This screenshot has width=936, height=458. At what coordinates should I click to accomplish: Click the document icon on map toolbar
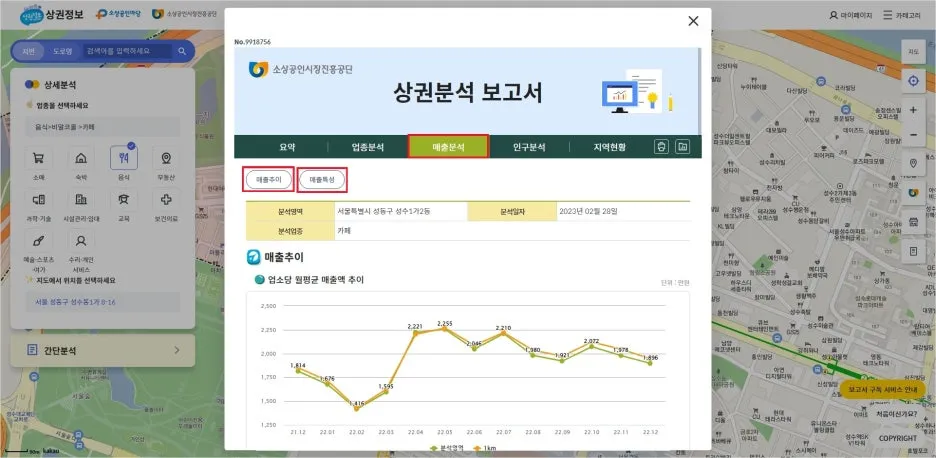(913, 251)
